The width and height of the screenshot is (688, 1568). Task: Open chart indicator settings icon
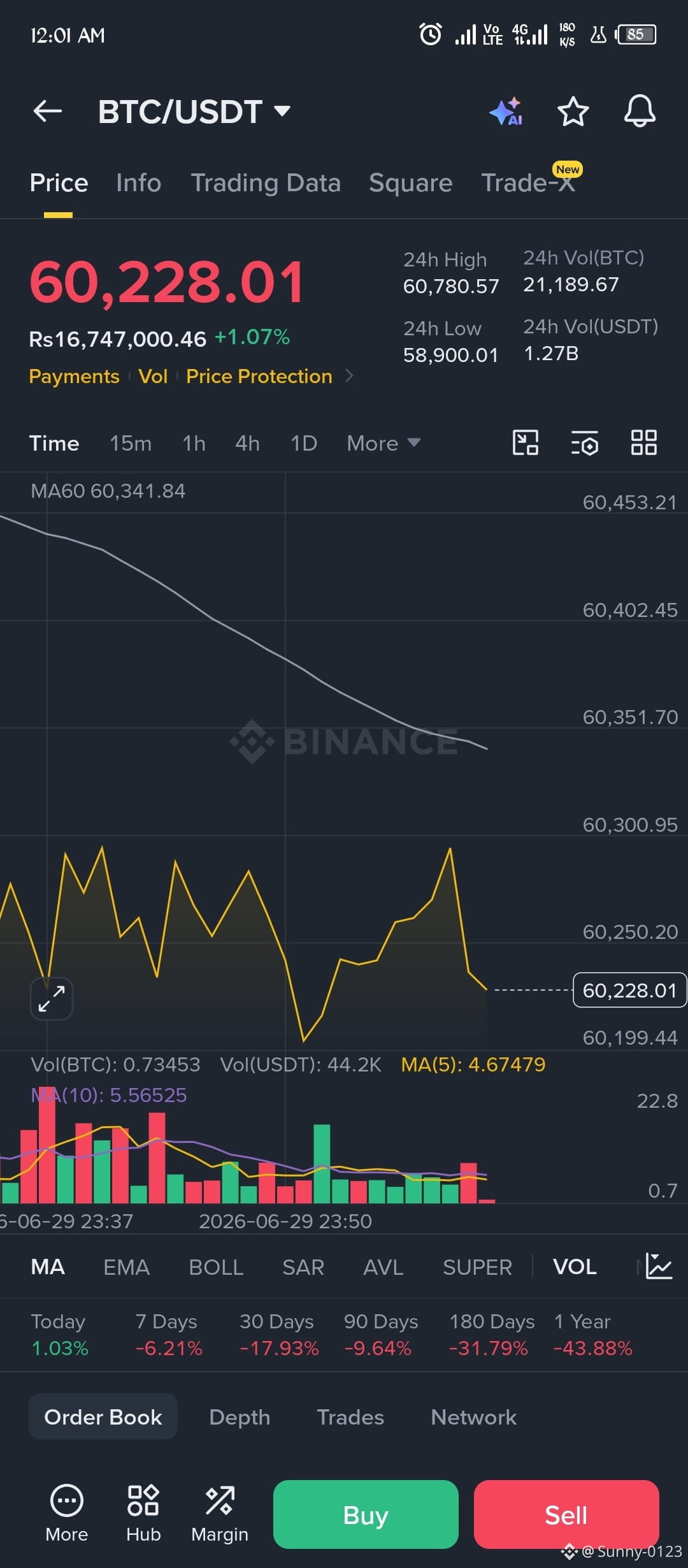click(584, 443)
